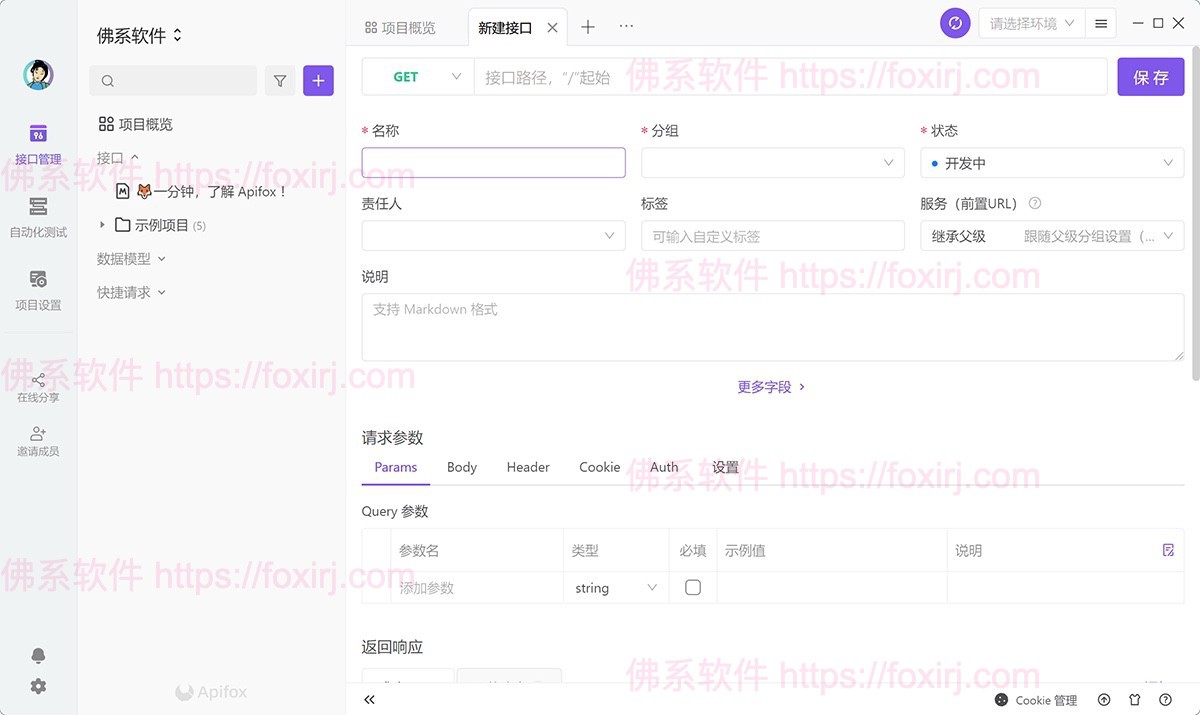The image size is (1200, 715).
Task: Open 自动化测试 in the left sidebar
Action: 38,217
